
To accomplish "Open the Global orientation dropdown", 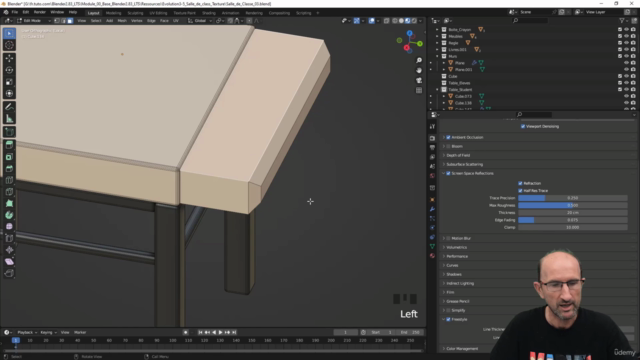I will pos(200,20).
